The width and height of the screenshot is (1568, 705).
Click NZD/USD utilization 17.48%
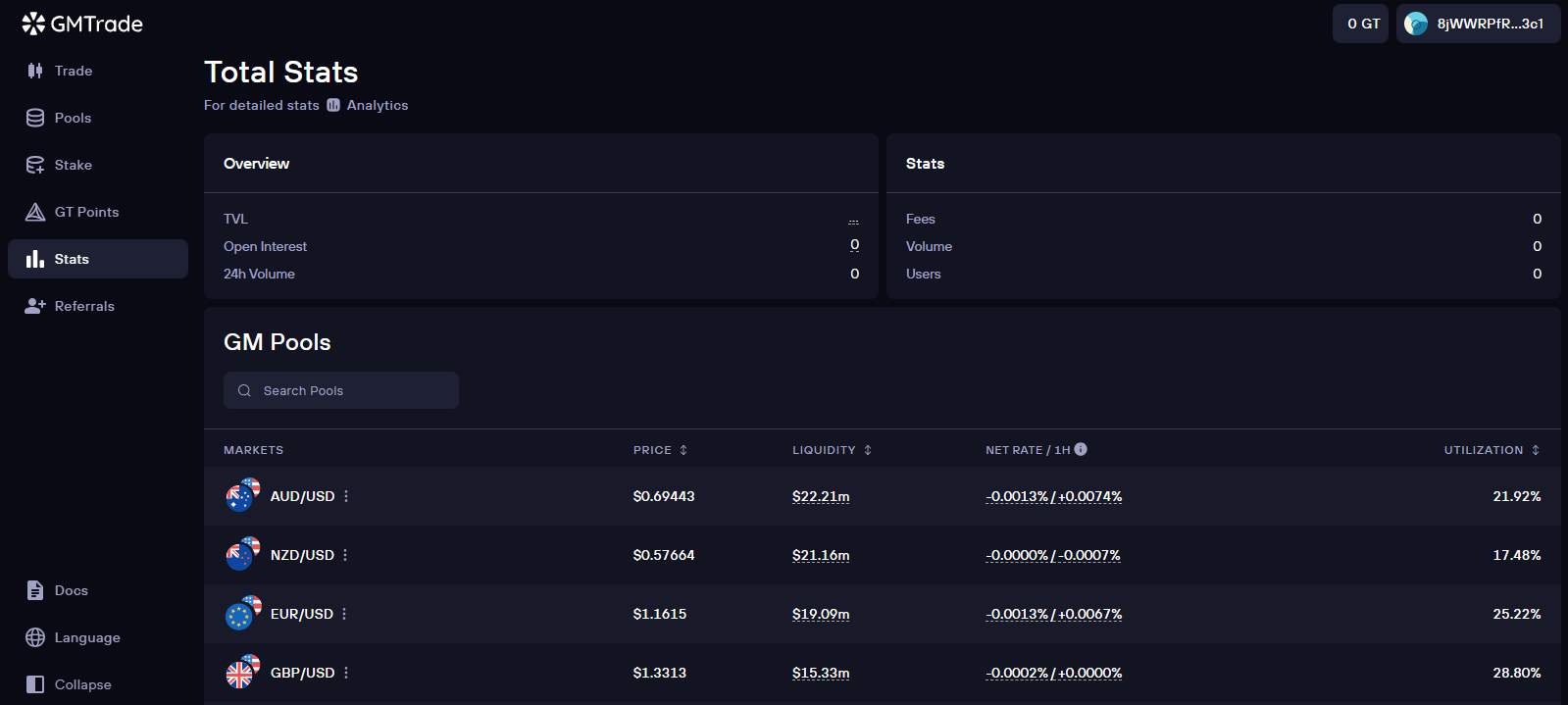click(1517, 555)
